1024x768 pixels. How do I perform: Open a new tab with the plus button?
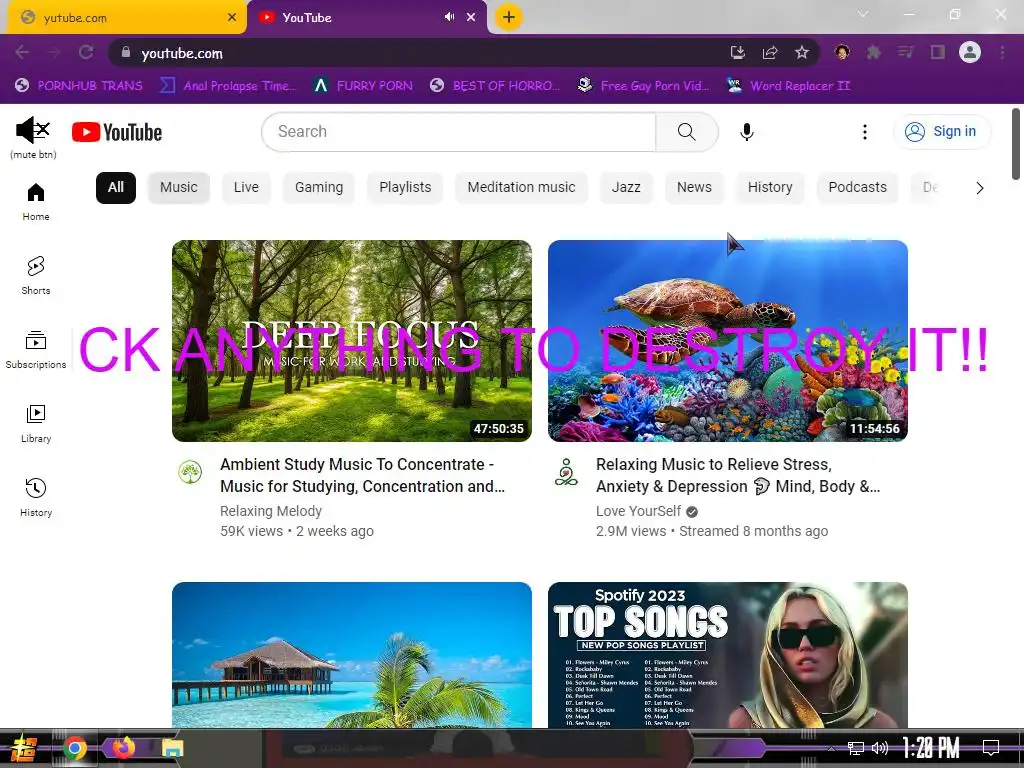pyautogui.click(x=509, y=17)
